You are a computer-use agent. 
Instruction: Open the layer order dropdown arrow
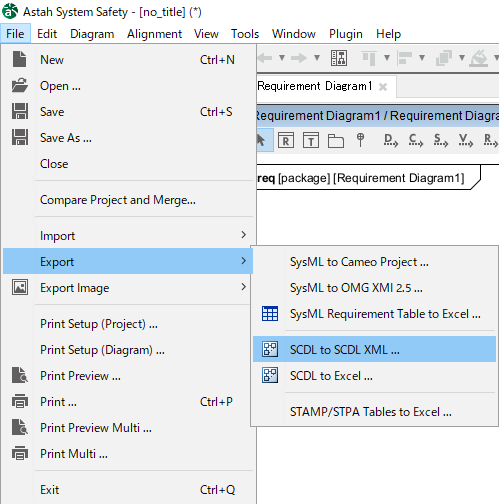coord(462,58)
